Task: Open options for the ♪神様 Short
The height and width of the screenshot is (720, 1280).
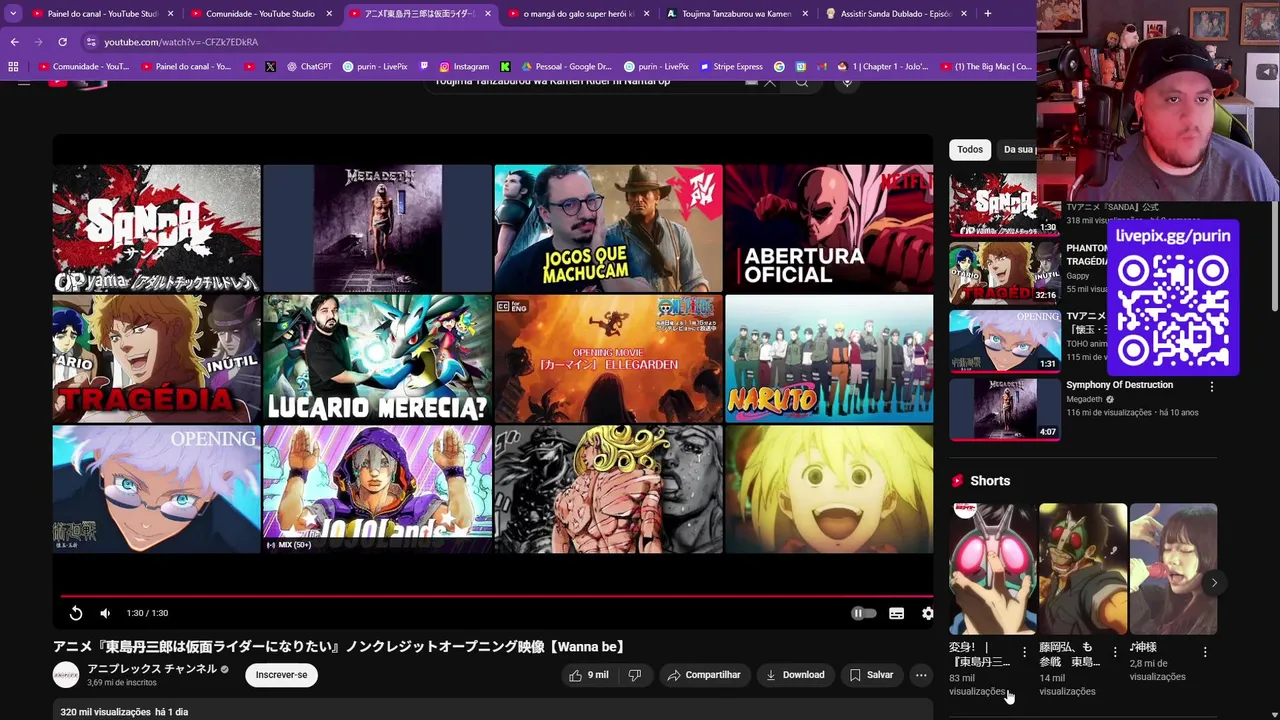Action: [x=1205, y=652]
